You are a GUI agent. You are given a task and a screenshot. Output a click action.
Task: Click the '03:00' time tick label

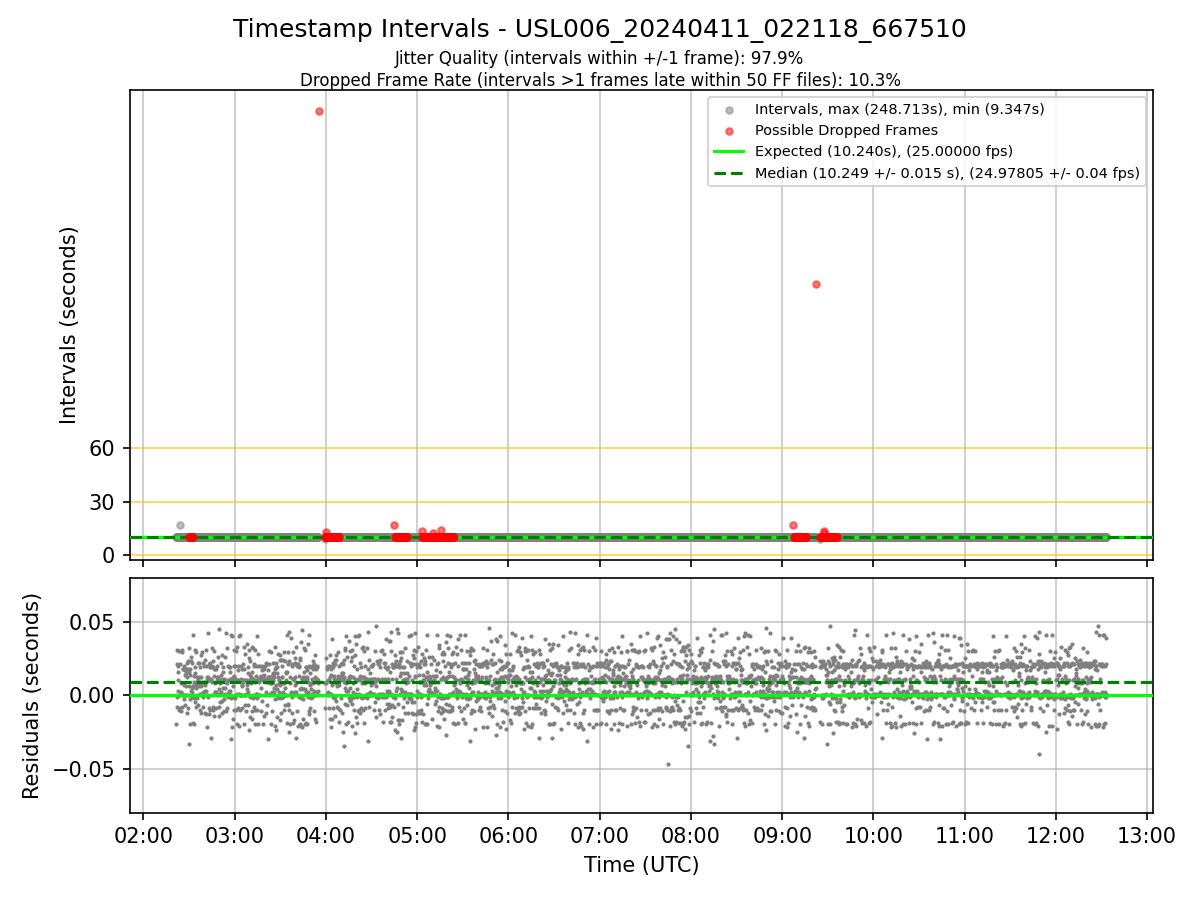tap(235, 835)
